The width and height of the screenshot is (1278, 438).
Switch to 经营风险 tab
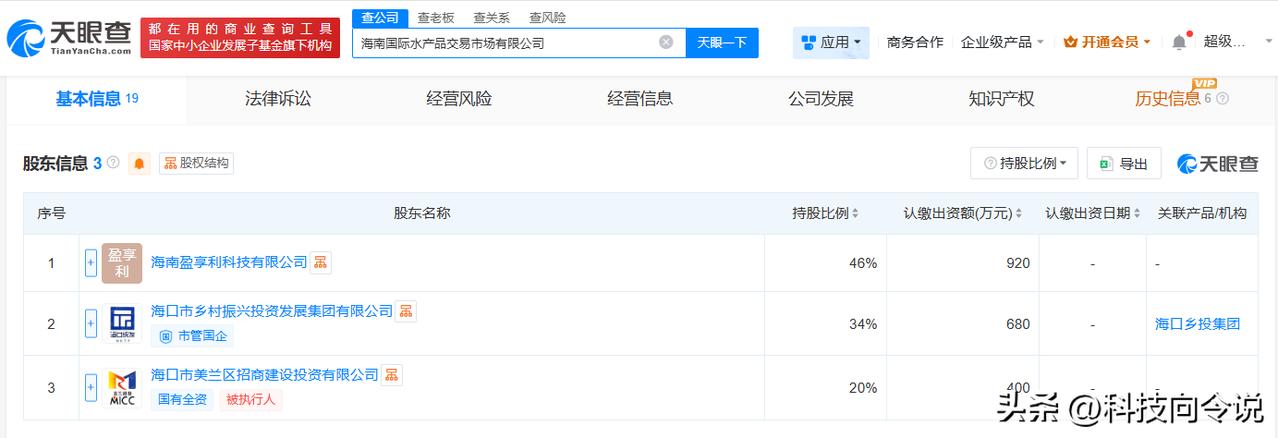click(459, 98)
